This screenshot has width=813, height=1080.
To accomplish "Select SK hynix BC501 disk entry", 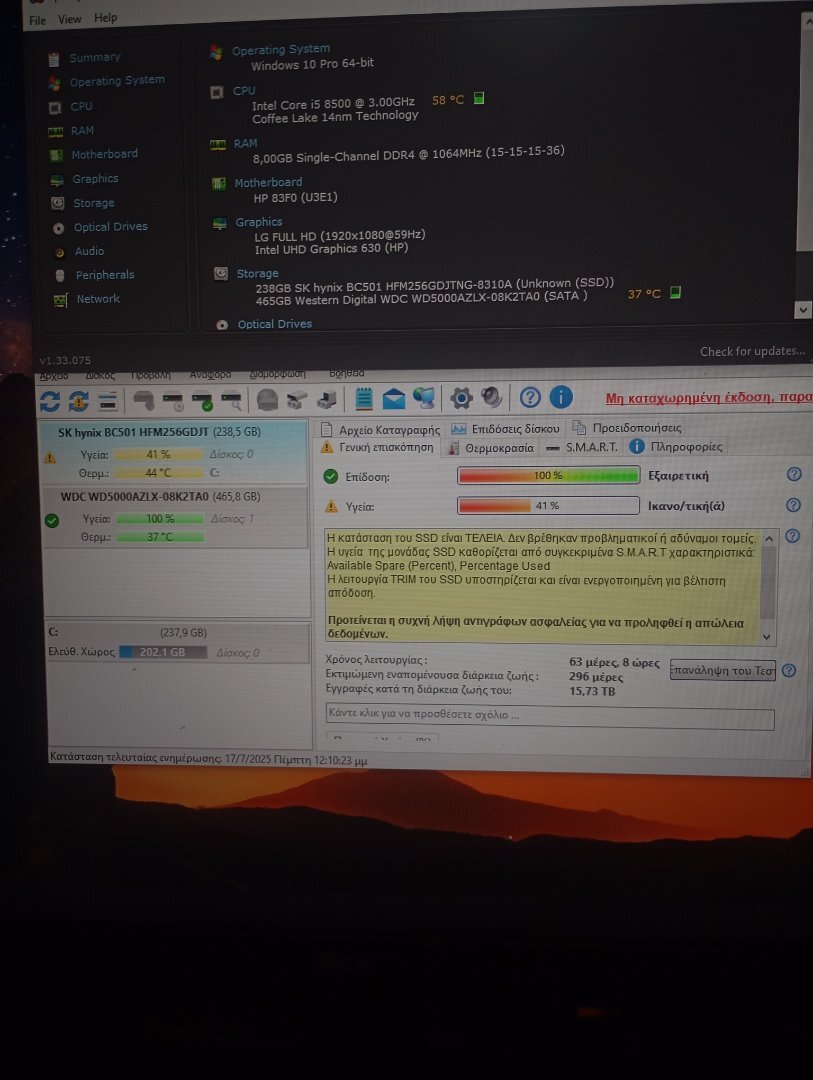I will coord(175,452).
